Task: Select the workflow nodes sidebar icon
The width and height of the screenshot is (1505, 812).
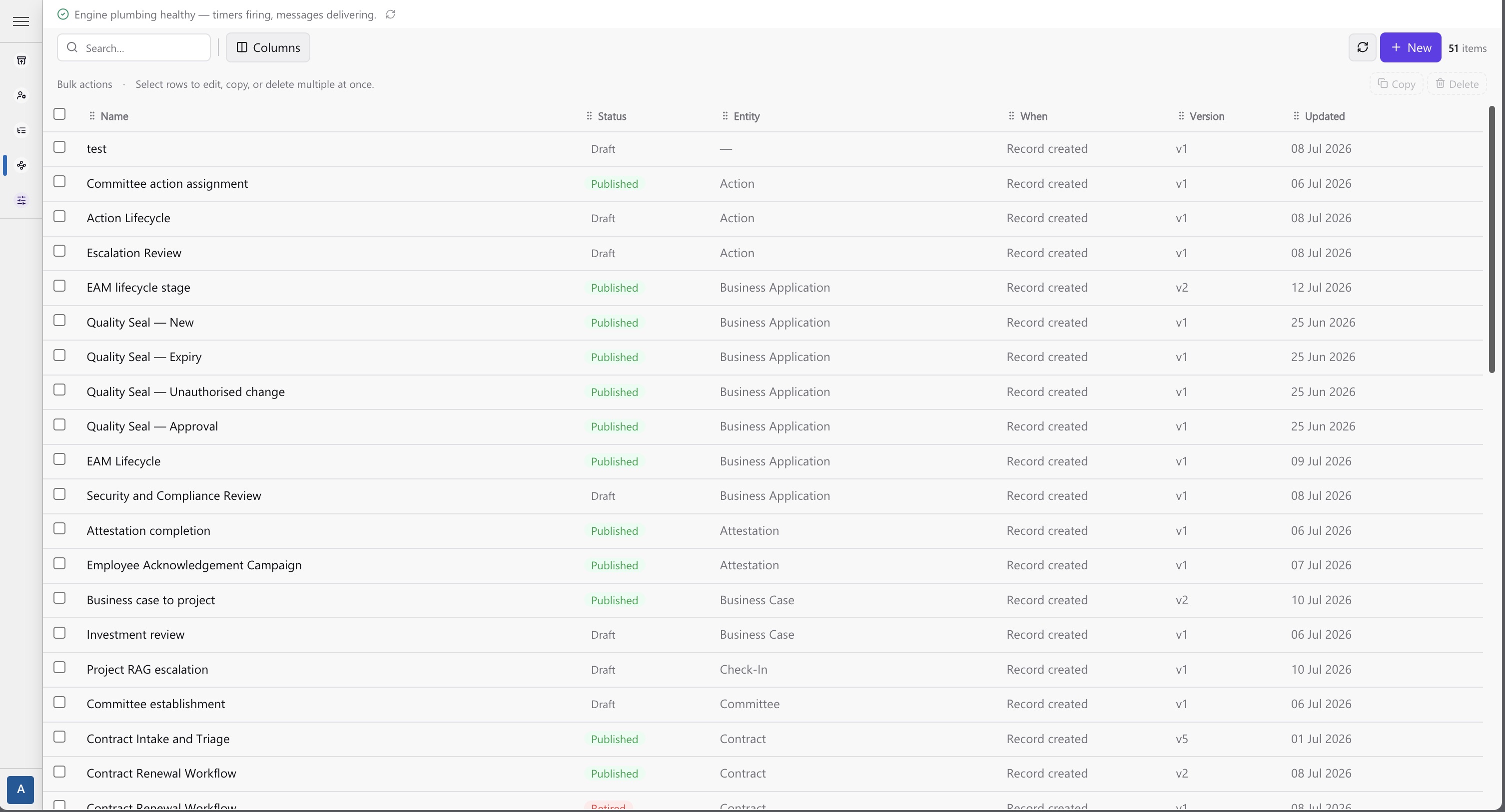Action: pyautogui.click(x=21, y=165)
